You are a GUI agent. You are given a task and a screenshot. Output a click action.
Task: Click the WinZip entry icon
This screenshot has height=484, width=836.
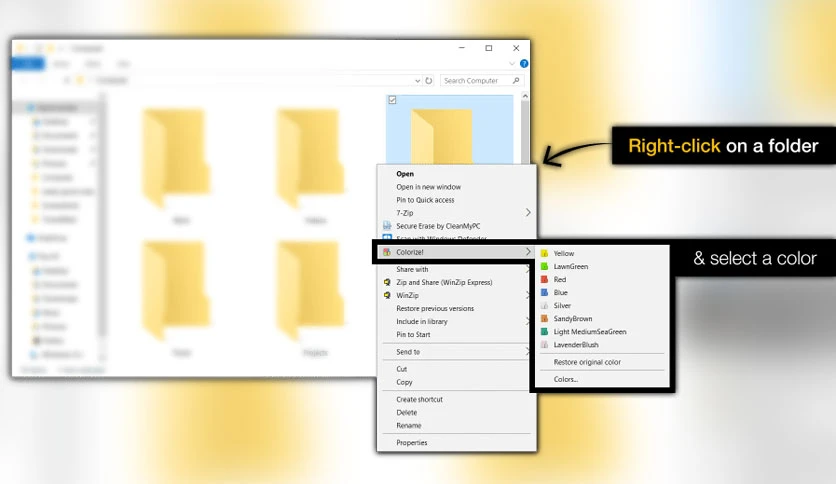point(387,295)
